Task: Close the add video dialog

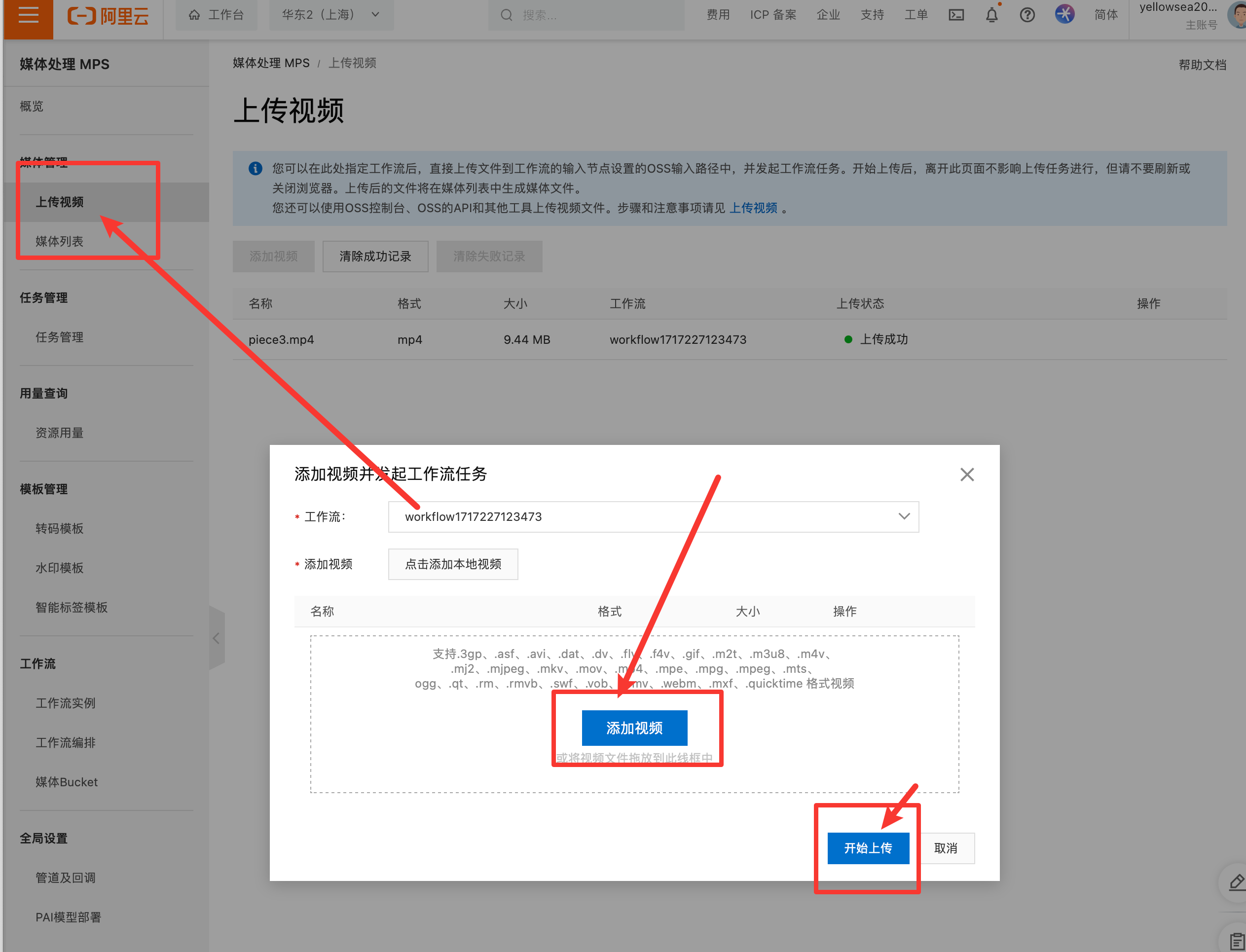Action: (967, 475)
